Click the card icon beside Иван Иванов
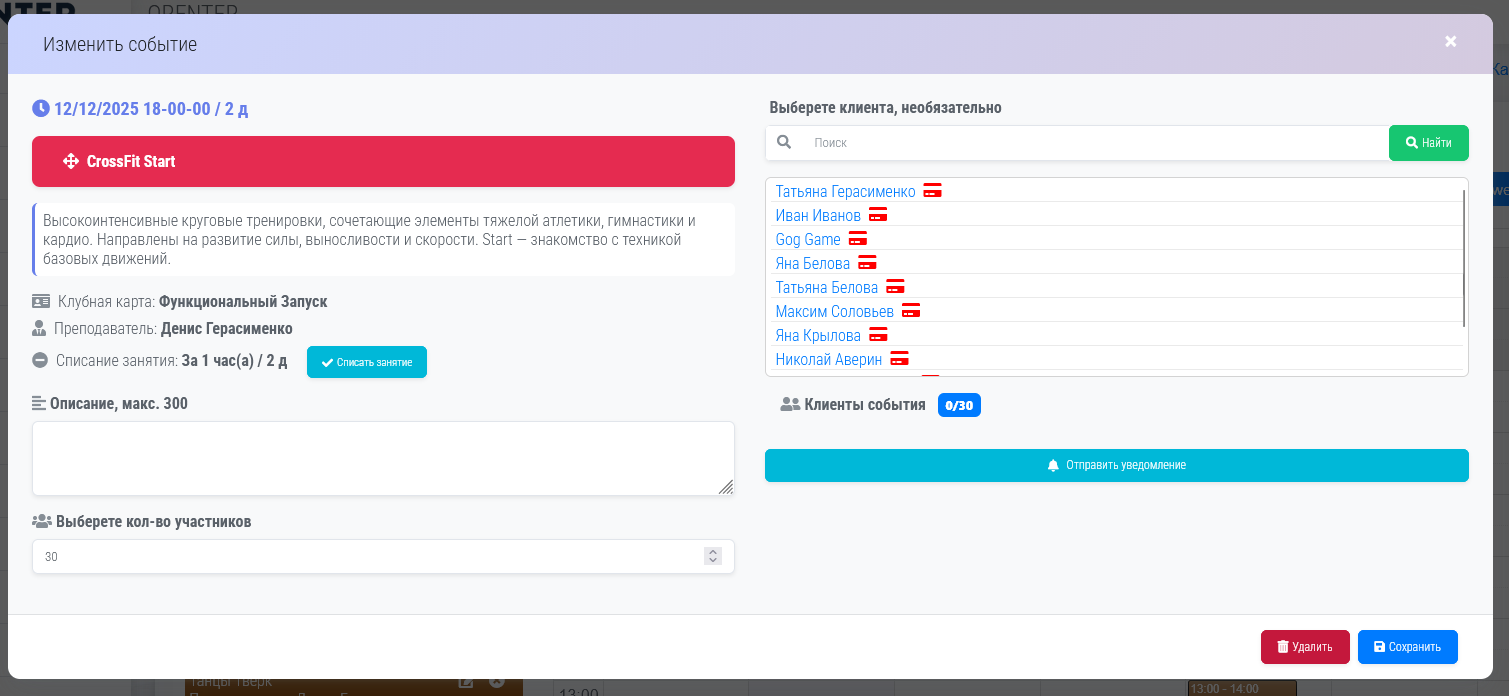The image size is (1509, 696). [x=878, y=215]
